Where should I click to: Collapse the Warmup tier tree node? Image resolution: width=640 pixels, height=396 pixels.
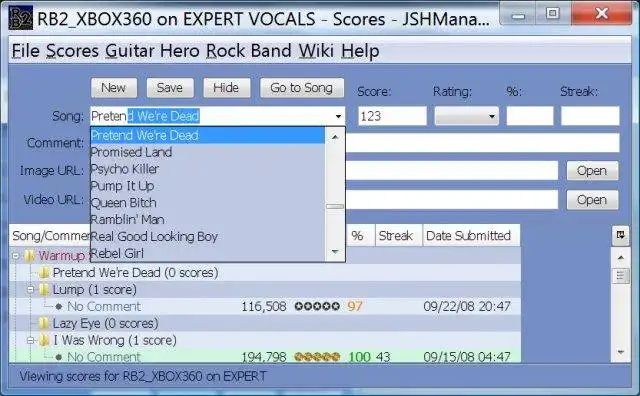16,256
